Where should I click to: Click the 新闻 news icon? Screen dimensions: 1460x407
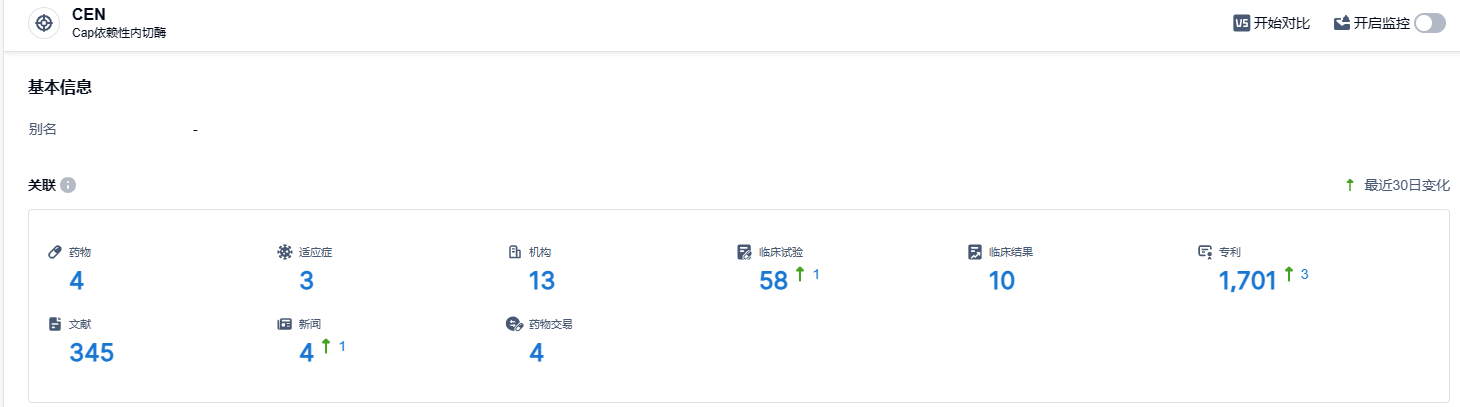285,324
